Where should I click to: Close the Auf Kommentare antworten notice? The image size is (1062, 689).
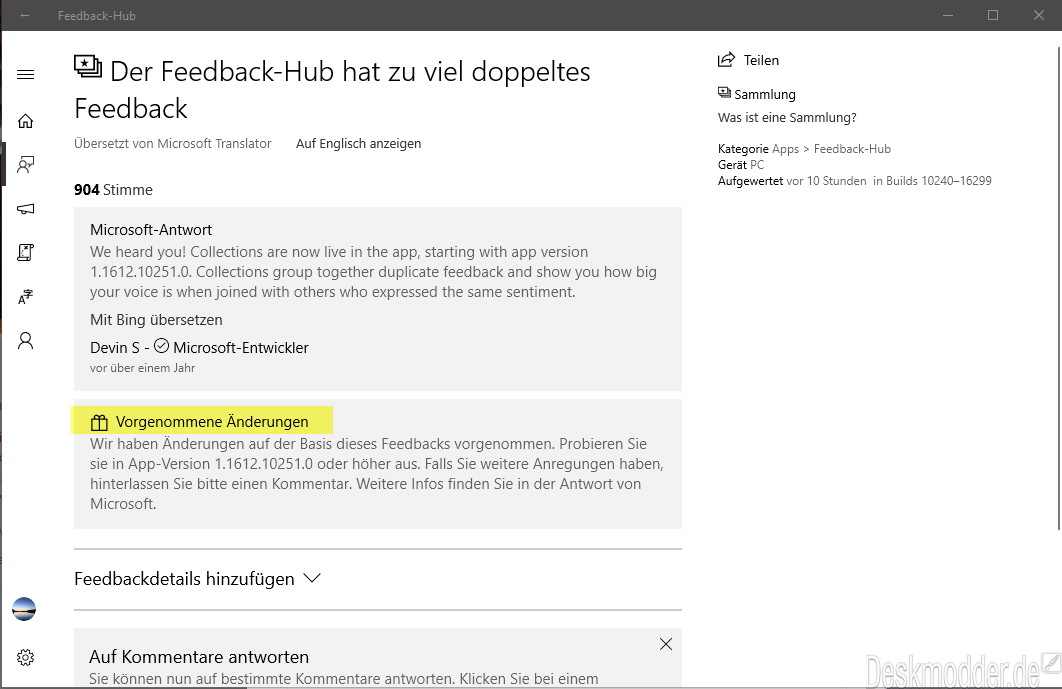click(666, 644)
